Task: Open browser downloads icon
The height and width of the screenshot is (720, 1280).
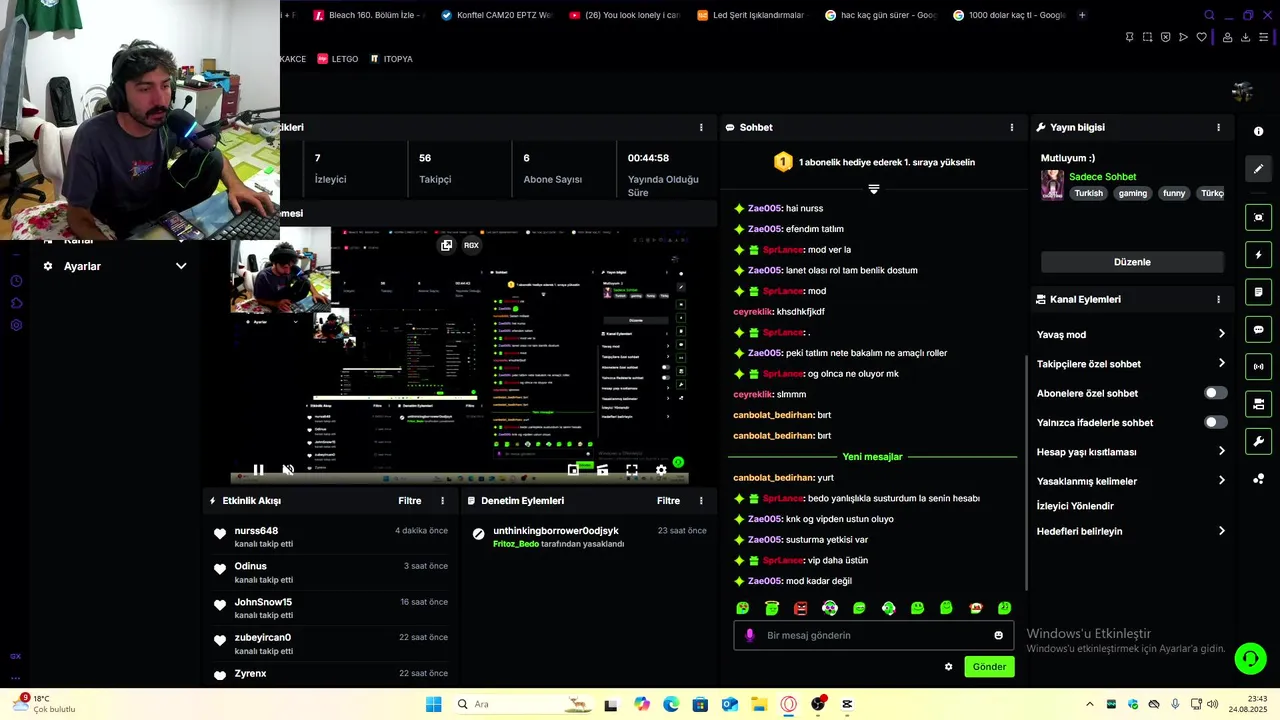Action: (x=1246, y=37)
